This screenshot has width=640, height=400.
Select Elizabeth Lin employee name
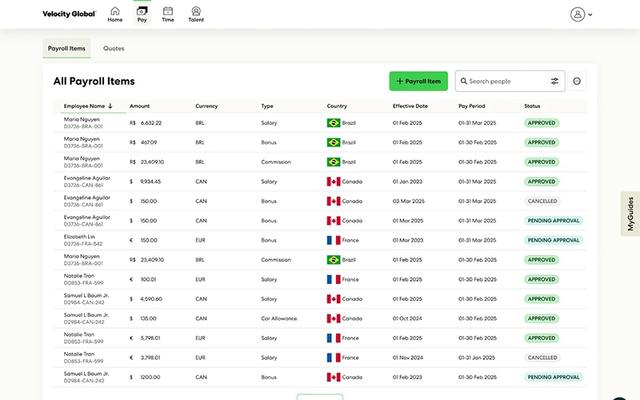click(x=79, y=237)
